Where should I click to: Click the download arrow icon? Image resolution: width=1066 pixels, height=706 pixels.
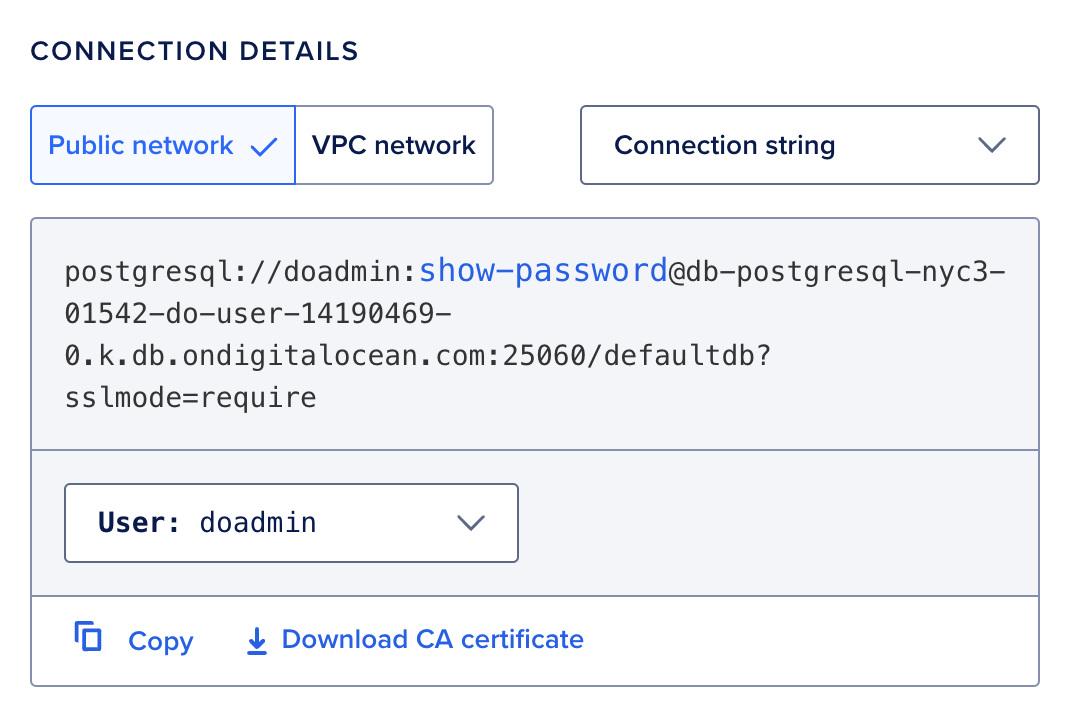257,641
